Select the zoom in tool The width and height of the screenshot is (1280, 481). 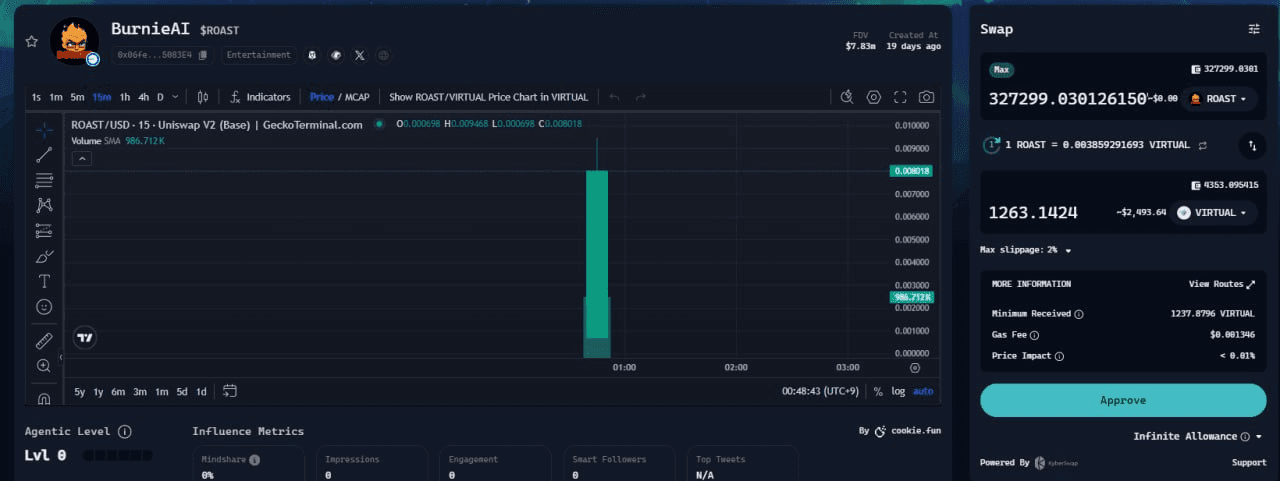(x=44, y=366)
